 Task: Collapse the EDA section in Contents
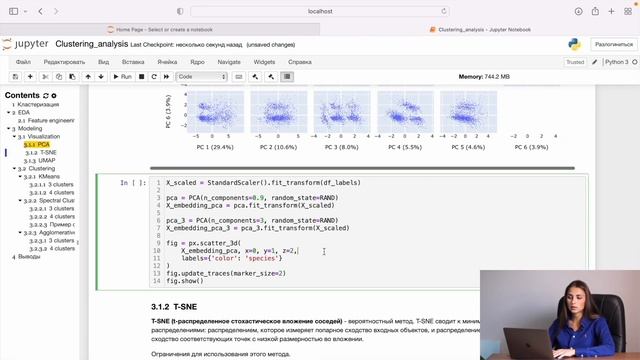9,112
